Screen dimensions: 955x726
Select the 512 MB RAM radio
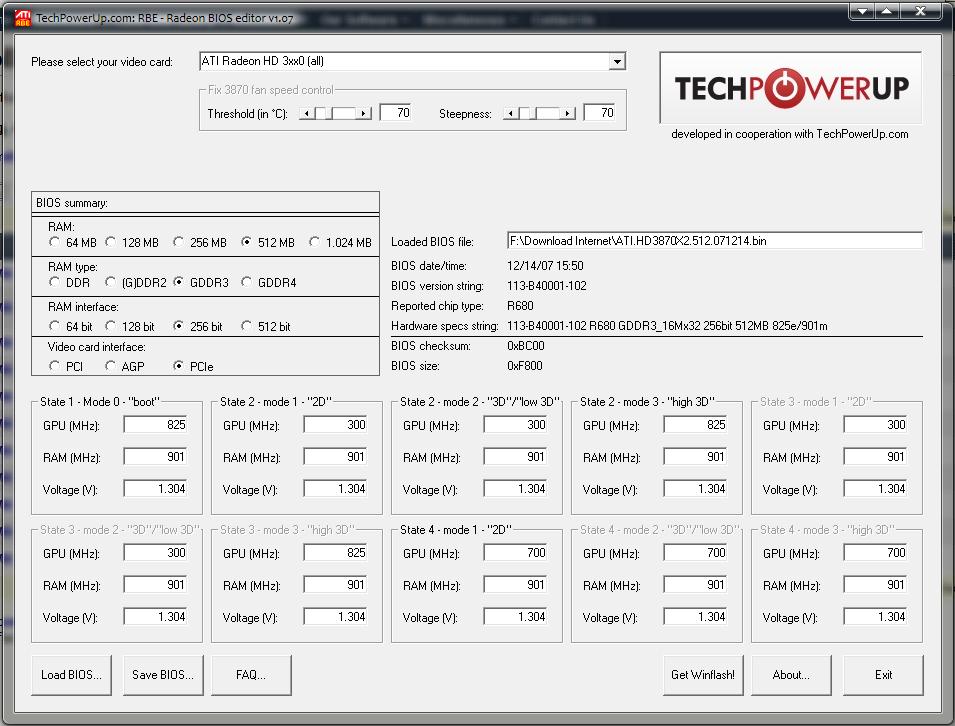pyautogui.click(x=246, y=242)
